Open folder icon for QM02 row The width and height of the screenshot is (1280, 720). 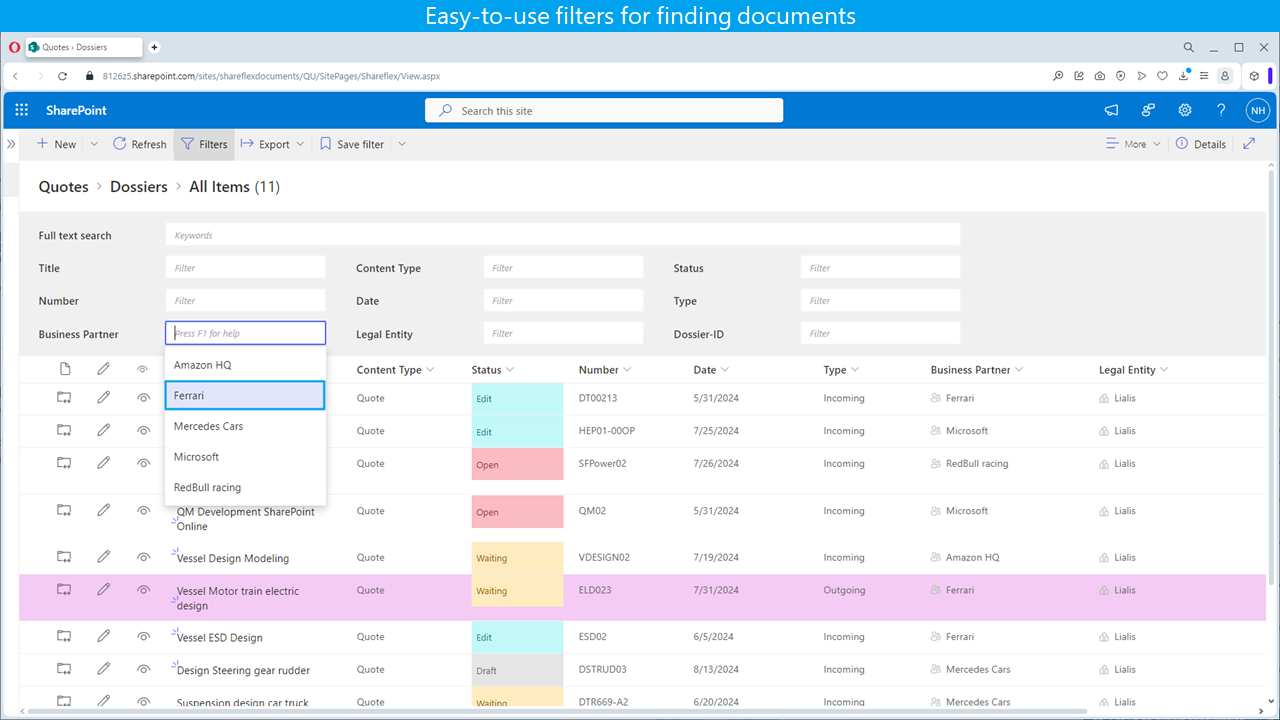click(64, 510)
